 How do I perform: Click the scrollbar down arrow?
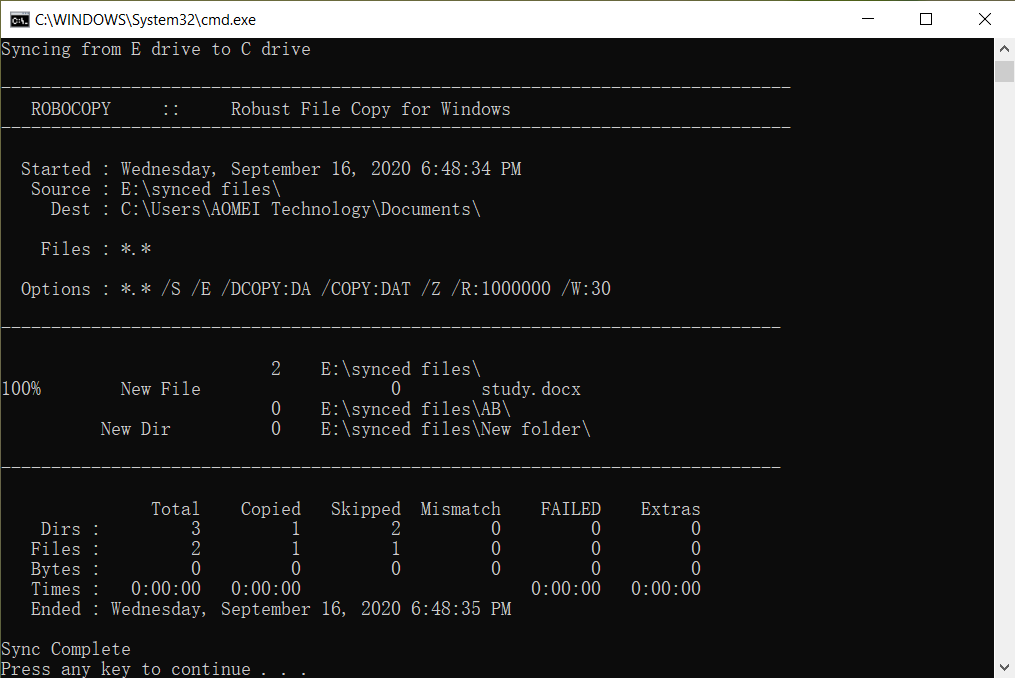coord(1004,667)
